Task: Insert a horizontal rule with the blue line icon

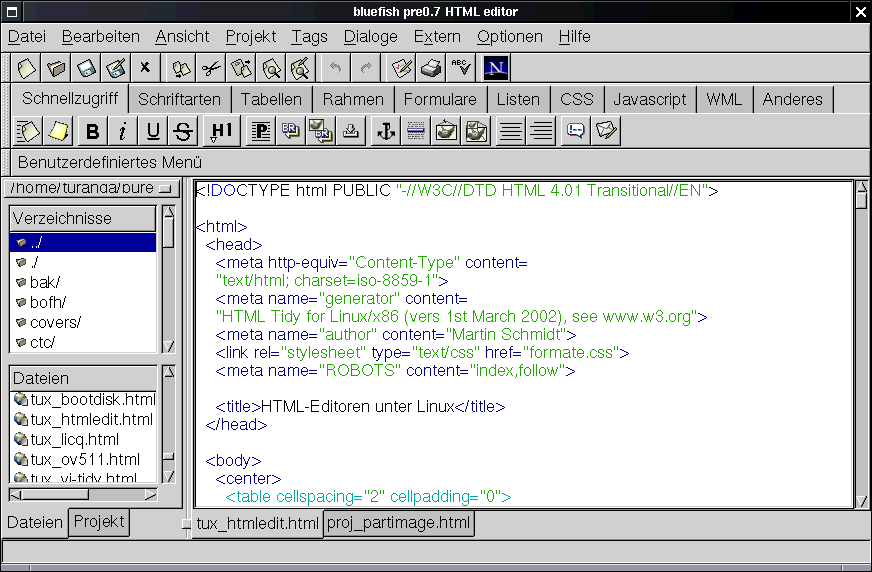Action: (x=415, y=131)
